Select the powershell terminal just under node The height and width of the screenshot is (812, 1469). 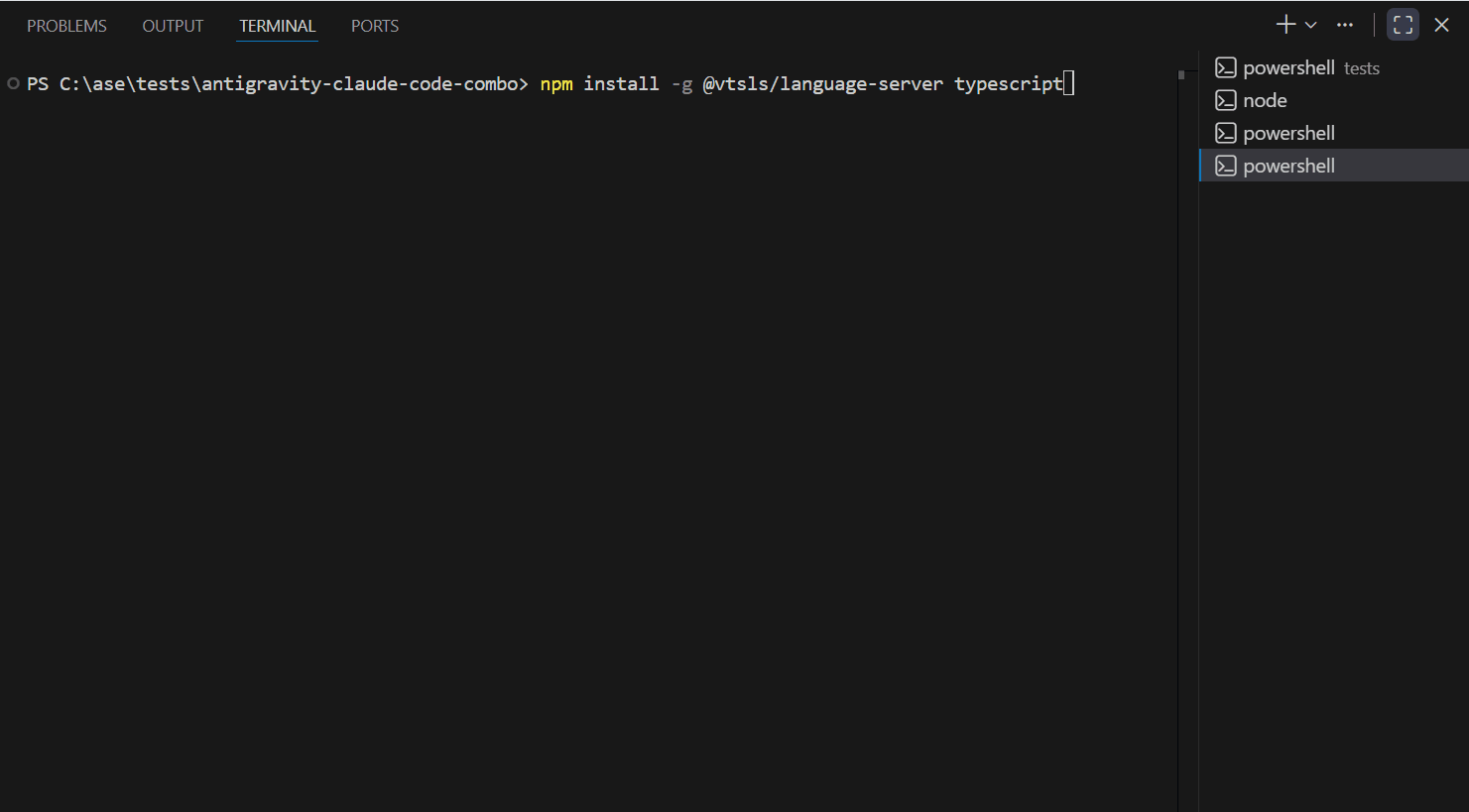(x=1288, y=133)
